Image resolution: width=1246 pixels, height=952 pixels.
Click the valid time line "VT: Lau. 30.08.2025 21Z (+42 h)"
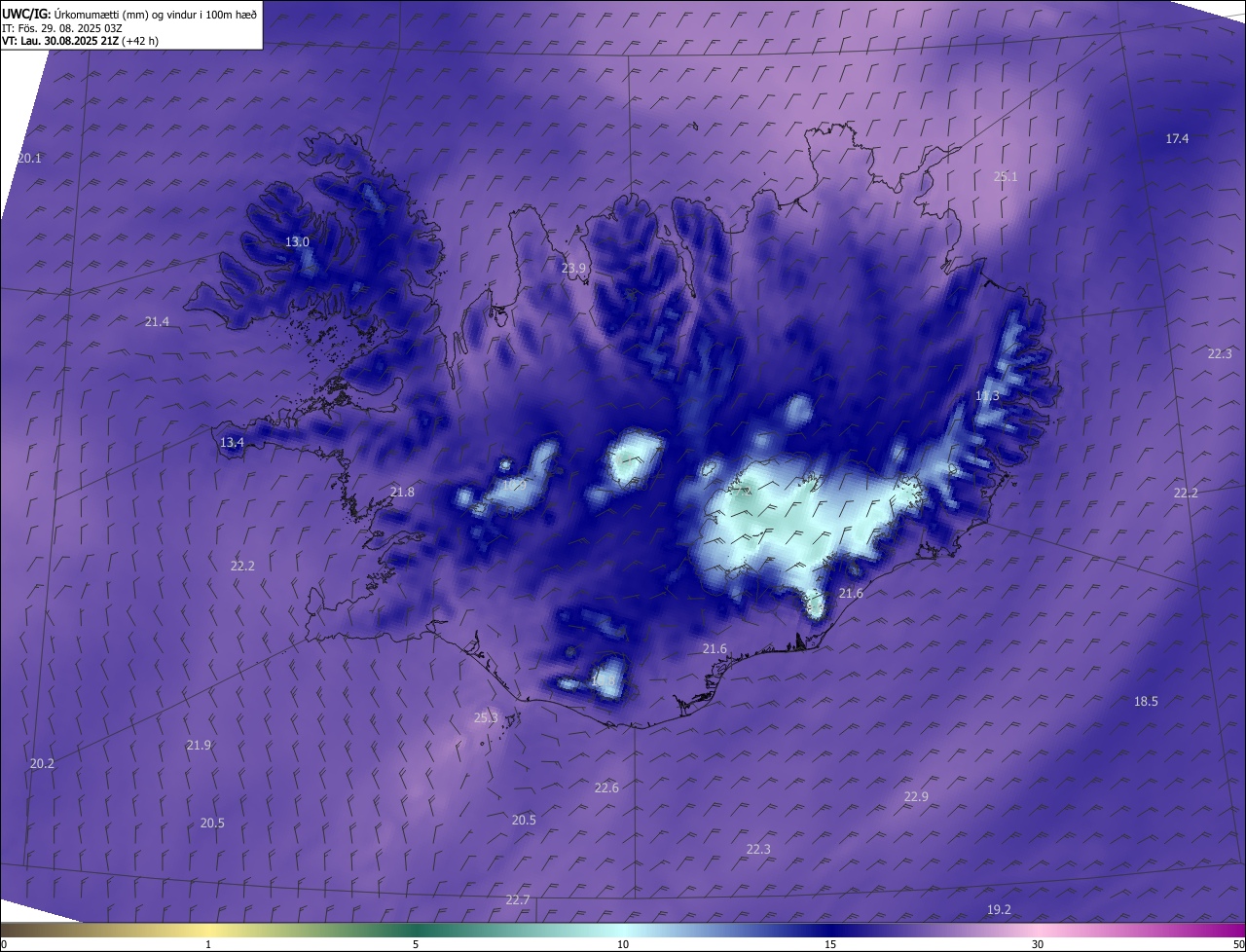(x=81, y=41)
